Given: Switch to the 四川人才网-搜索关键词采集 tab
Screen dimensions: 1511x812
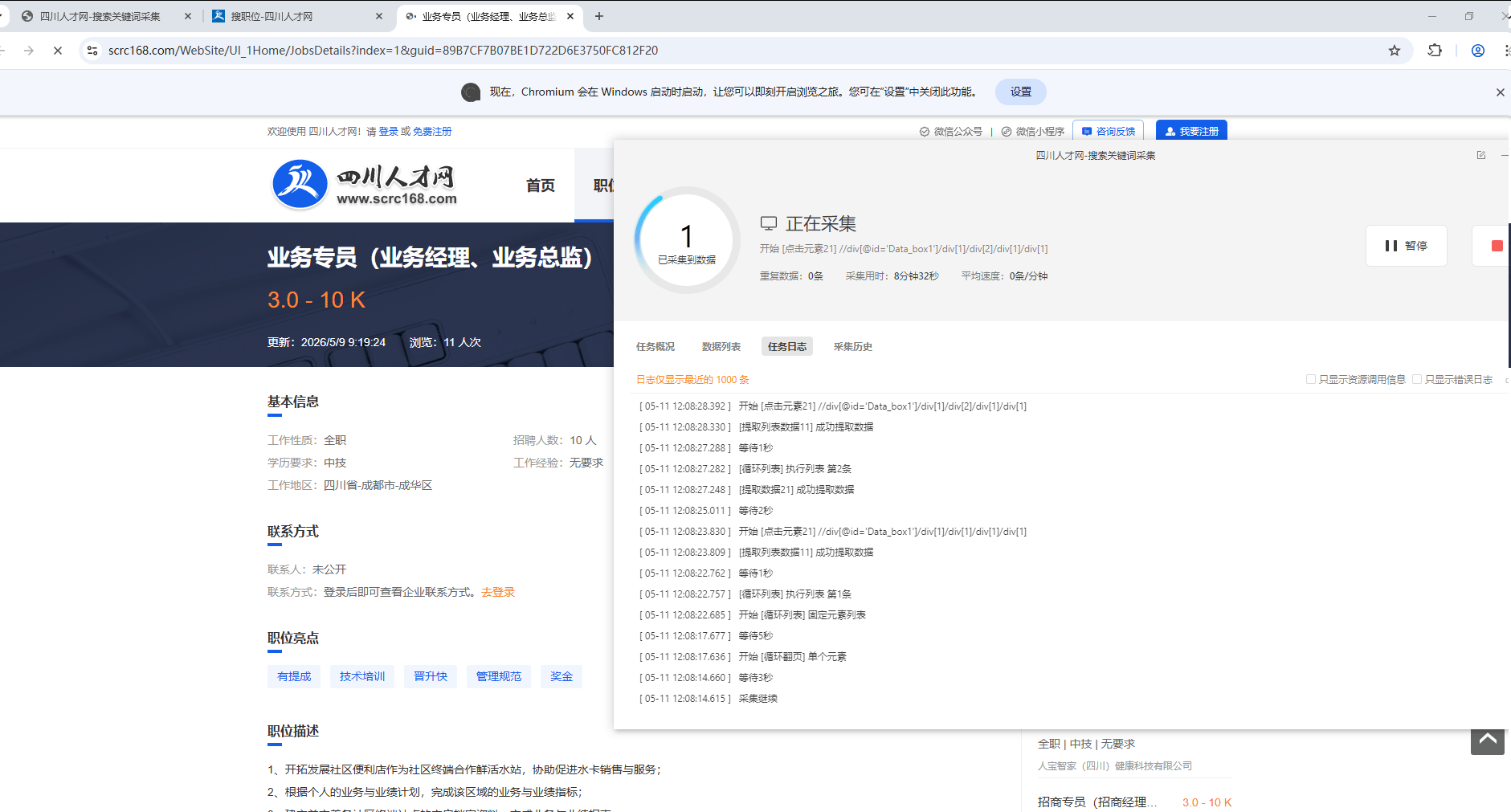Looking at the screenshot, I should coord(100,16).
